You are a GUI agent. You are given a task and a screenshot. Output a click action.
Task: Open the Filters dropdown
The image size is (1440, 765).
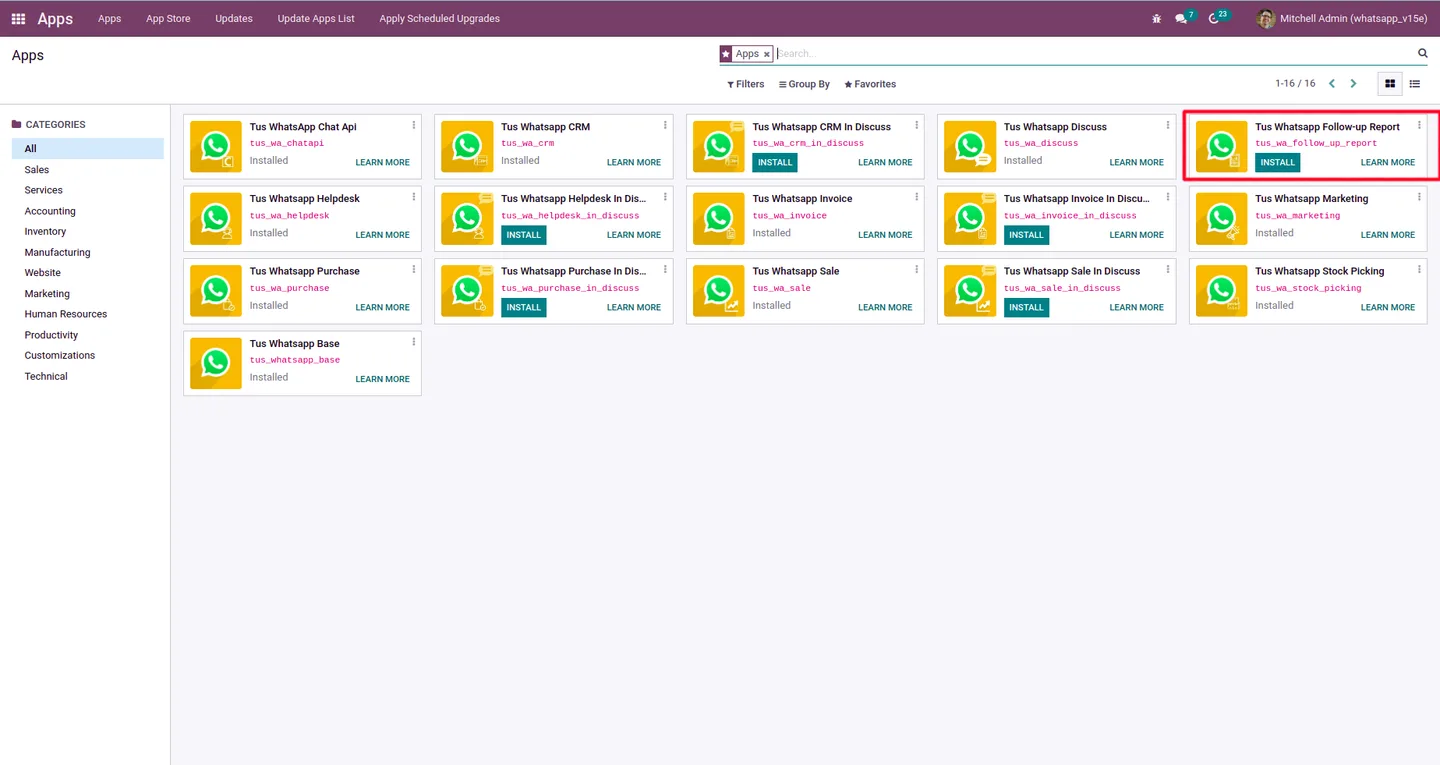(746, 84)
